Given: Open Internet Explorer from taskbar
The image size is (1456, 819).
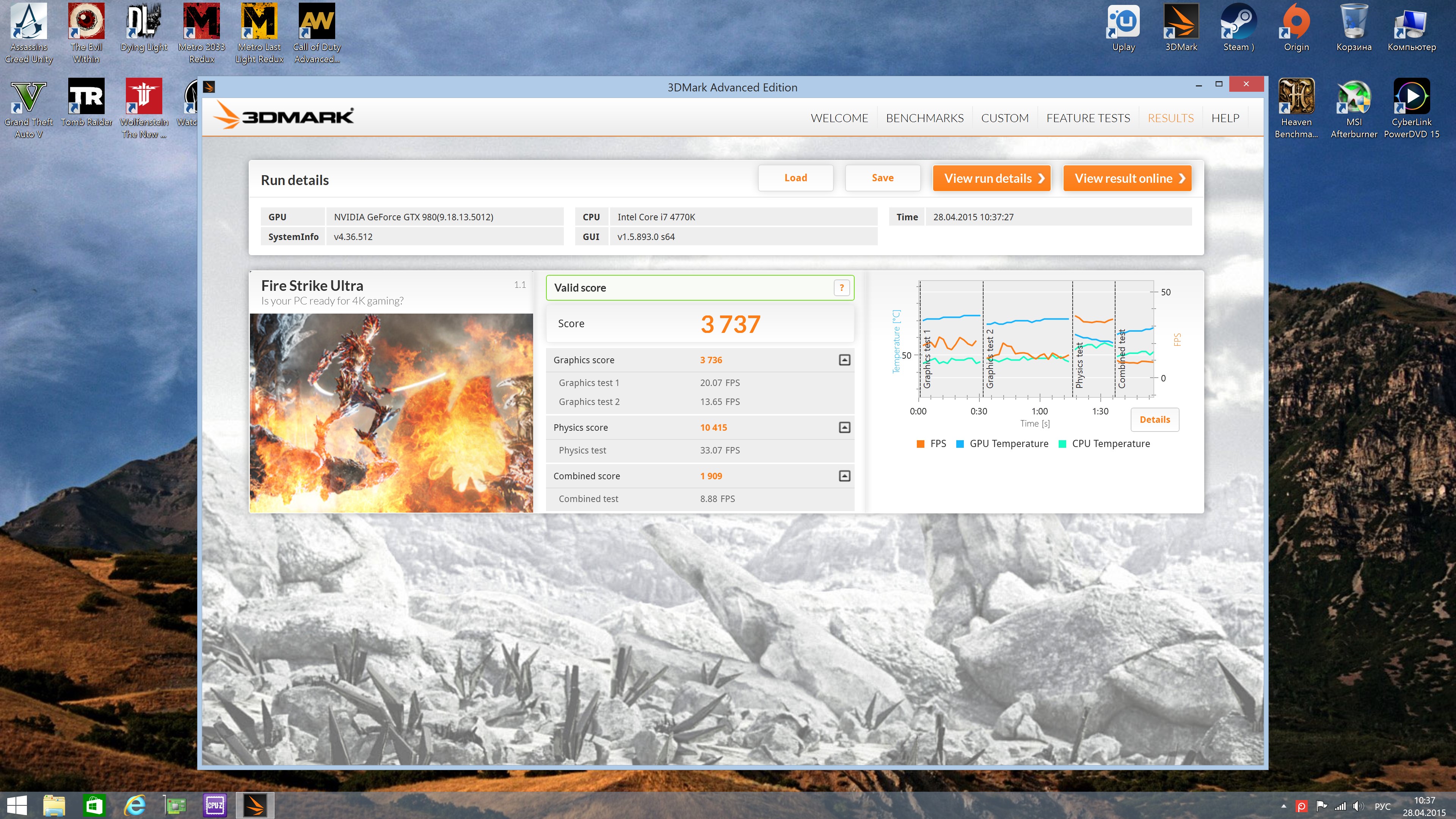Looking at the screenshot, I should pos(135,805).
